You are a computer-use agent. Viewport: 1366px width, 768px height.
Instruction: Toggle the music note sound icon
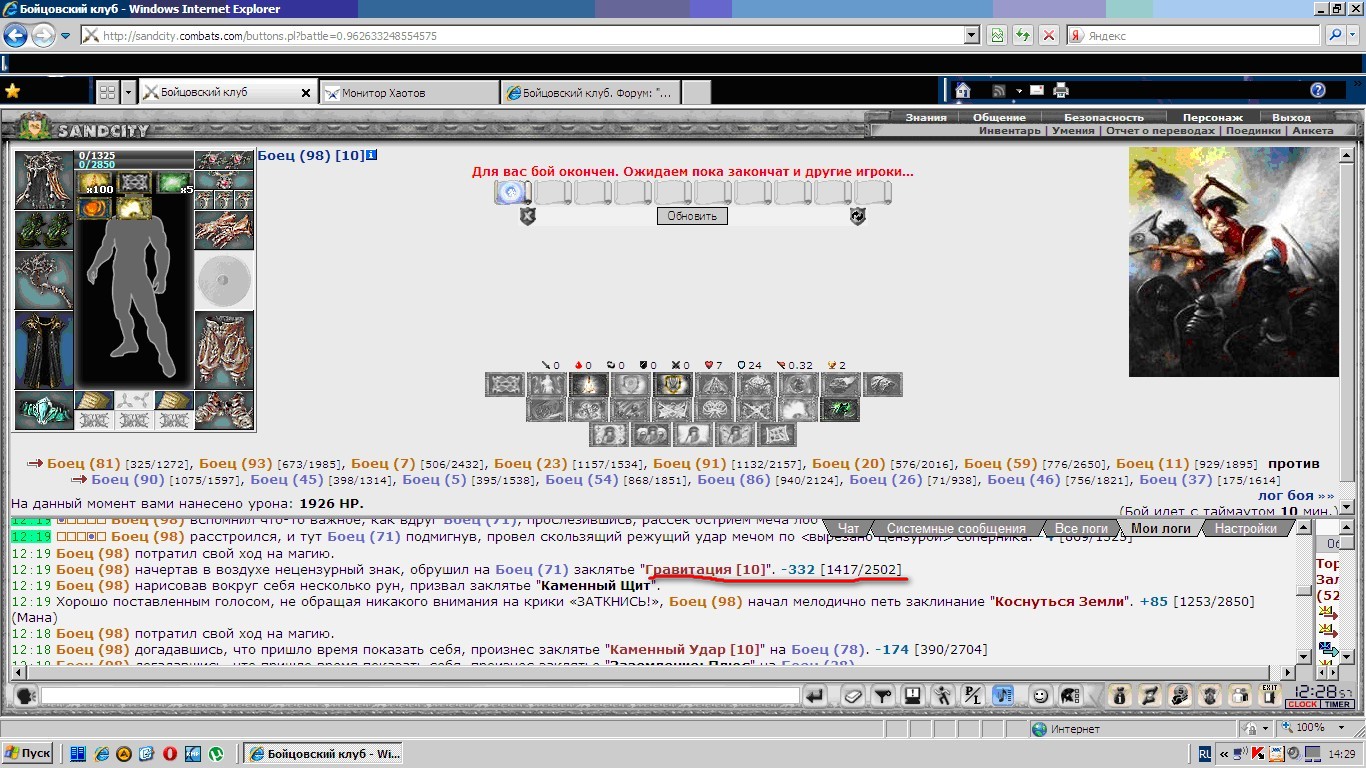pos(1003,695)
